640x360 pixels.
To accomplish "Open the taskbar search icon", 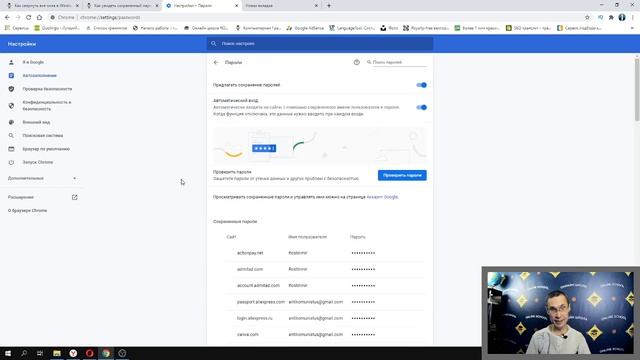I will [x=24, y=353].
